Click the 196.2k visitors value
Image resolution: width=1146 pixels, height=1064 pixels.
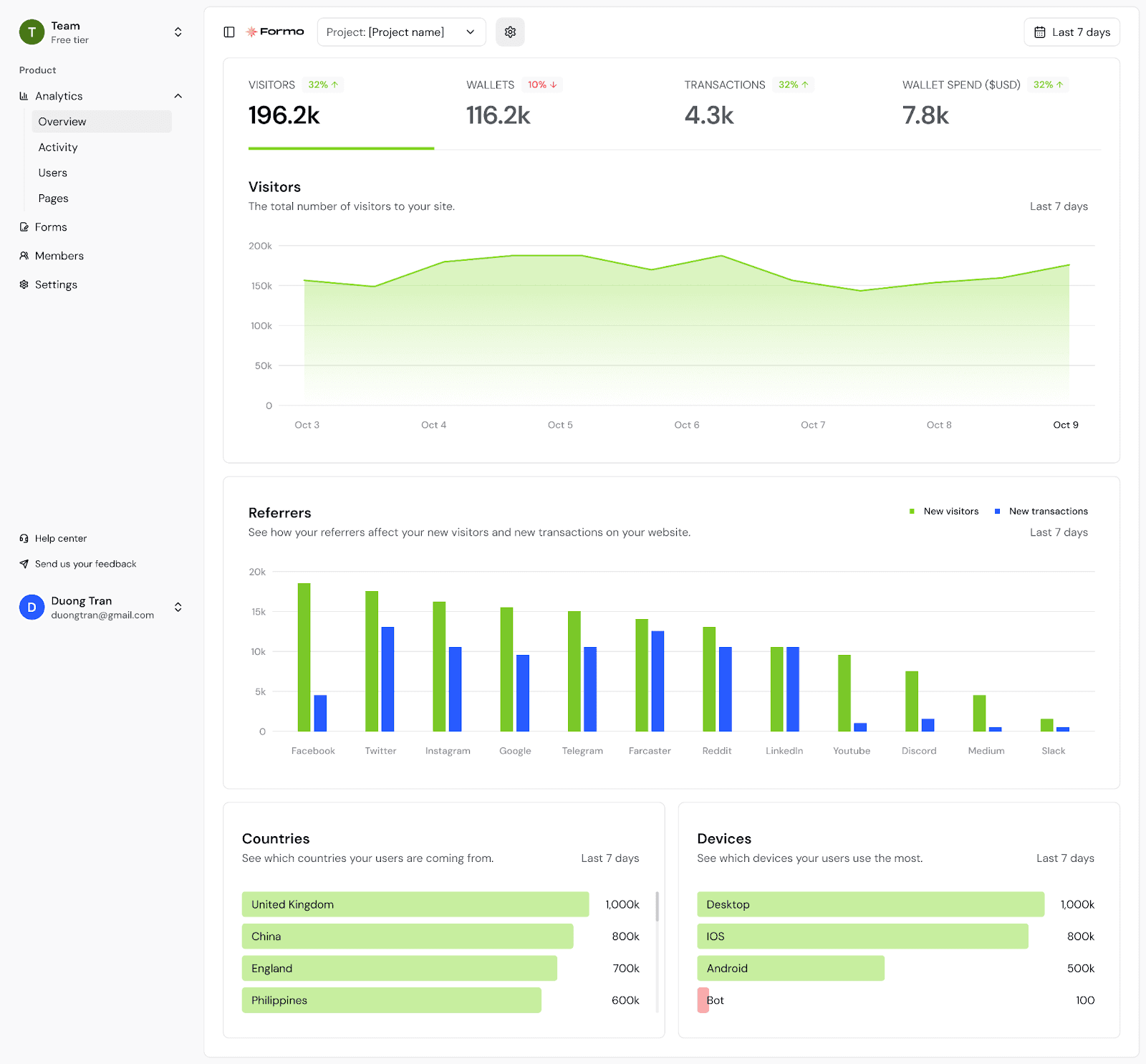click(284, 115)
